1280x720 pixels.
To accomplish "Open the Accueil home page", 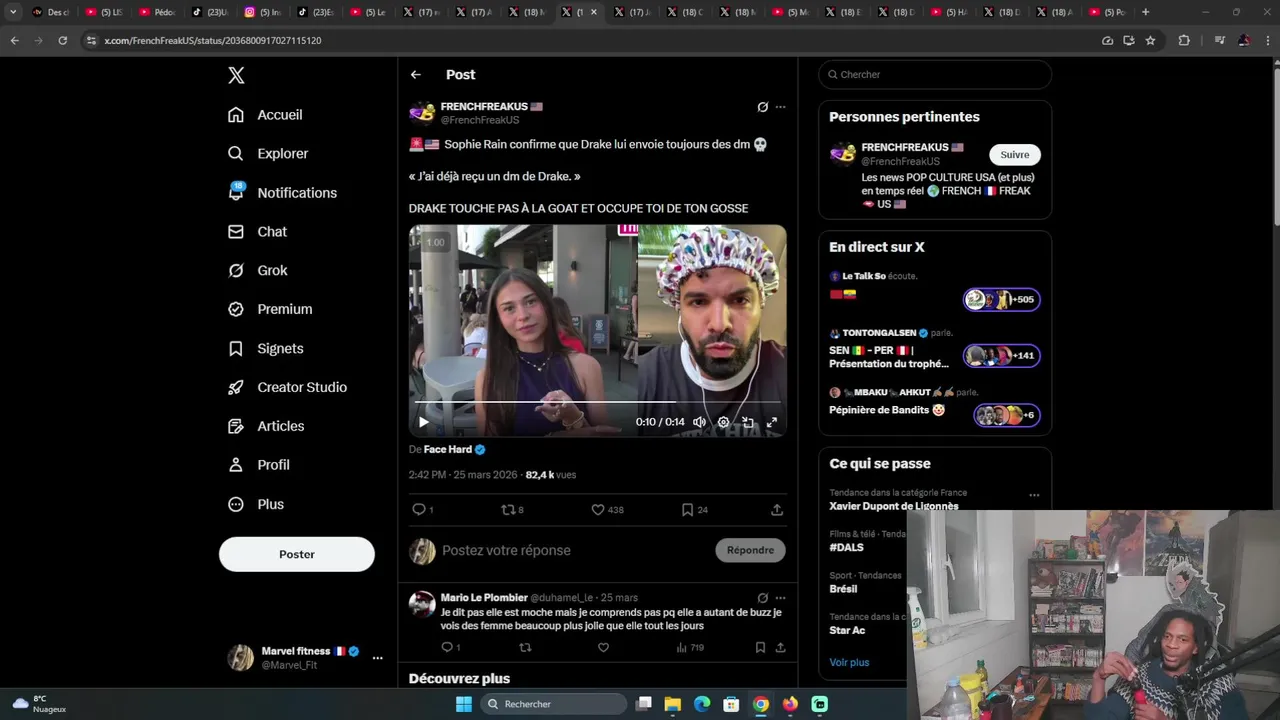I will [x=265, y=115].
